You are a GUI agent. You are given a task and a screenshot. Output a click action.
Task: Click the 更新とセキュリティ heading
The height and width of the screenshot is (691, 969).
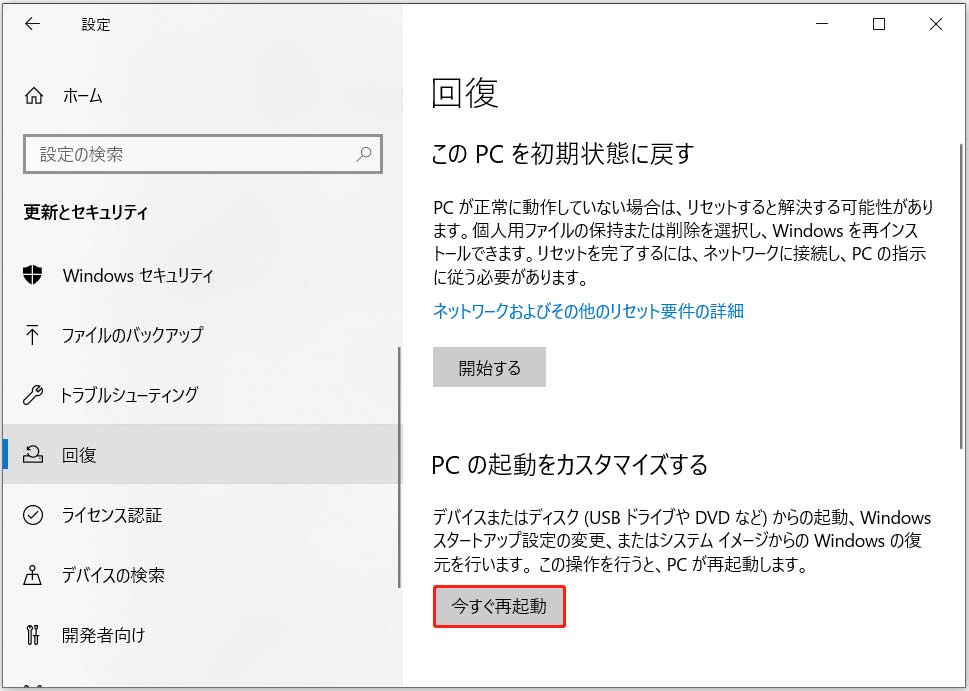tap(90, 212)
